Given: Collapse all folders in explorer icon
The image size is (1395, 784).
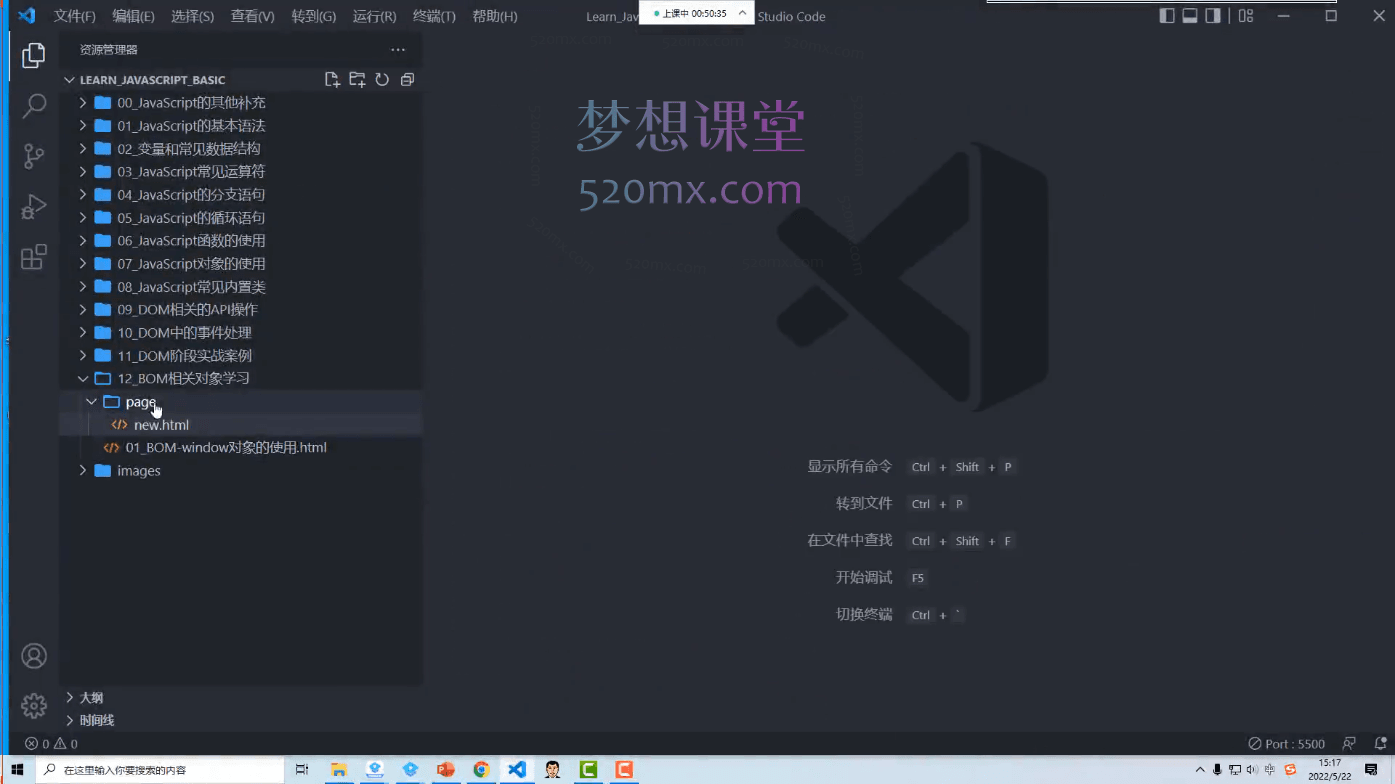Looking at the screenshot, I should [x=407, y=80].
